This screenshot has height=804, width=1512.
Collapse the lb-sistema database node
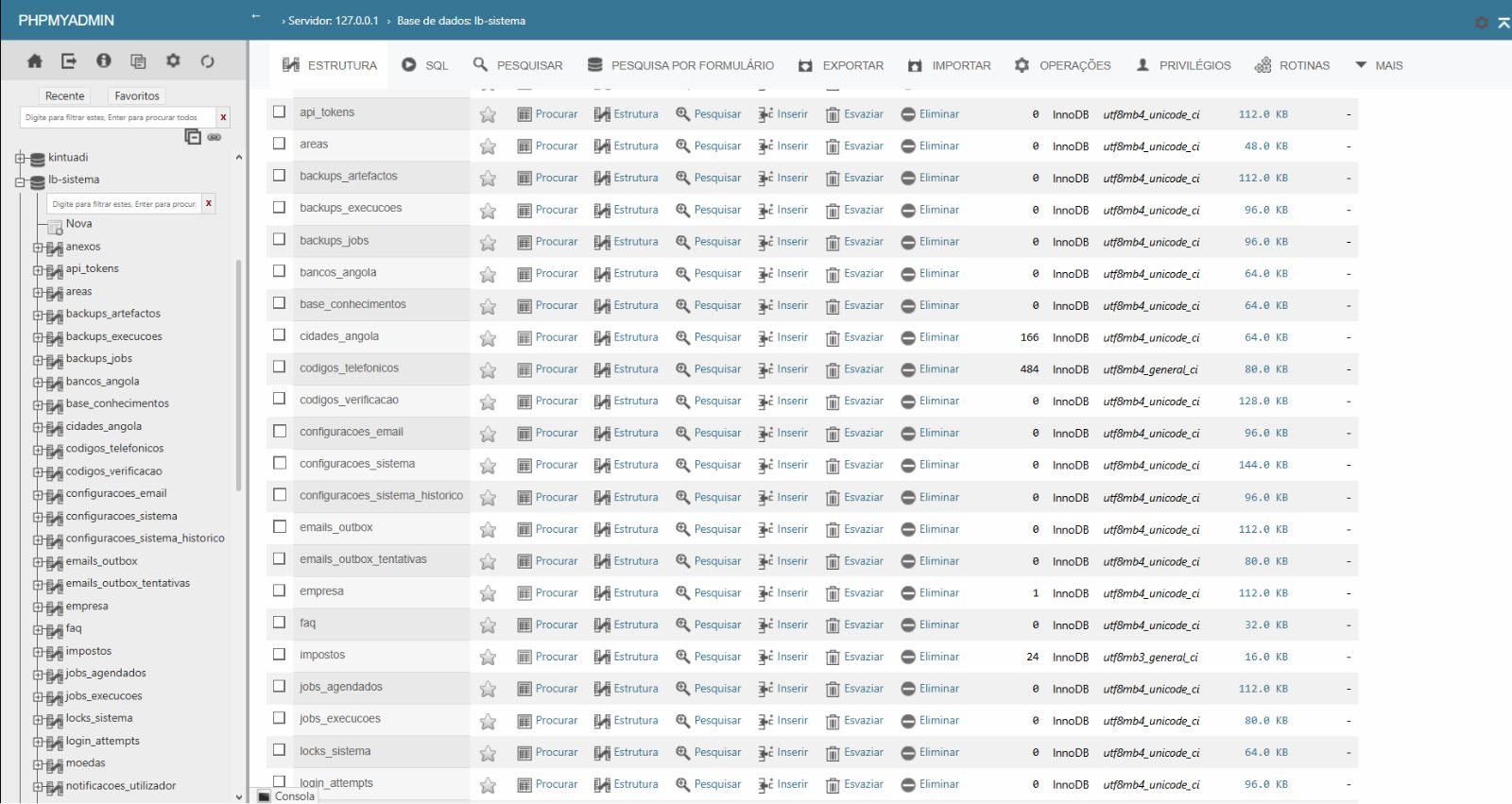20,181
